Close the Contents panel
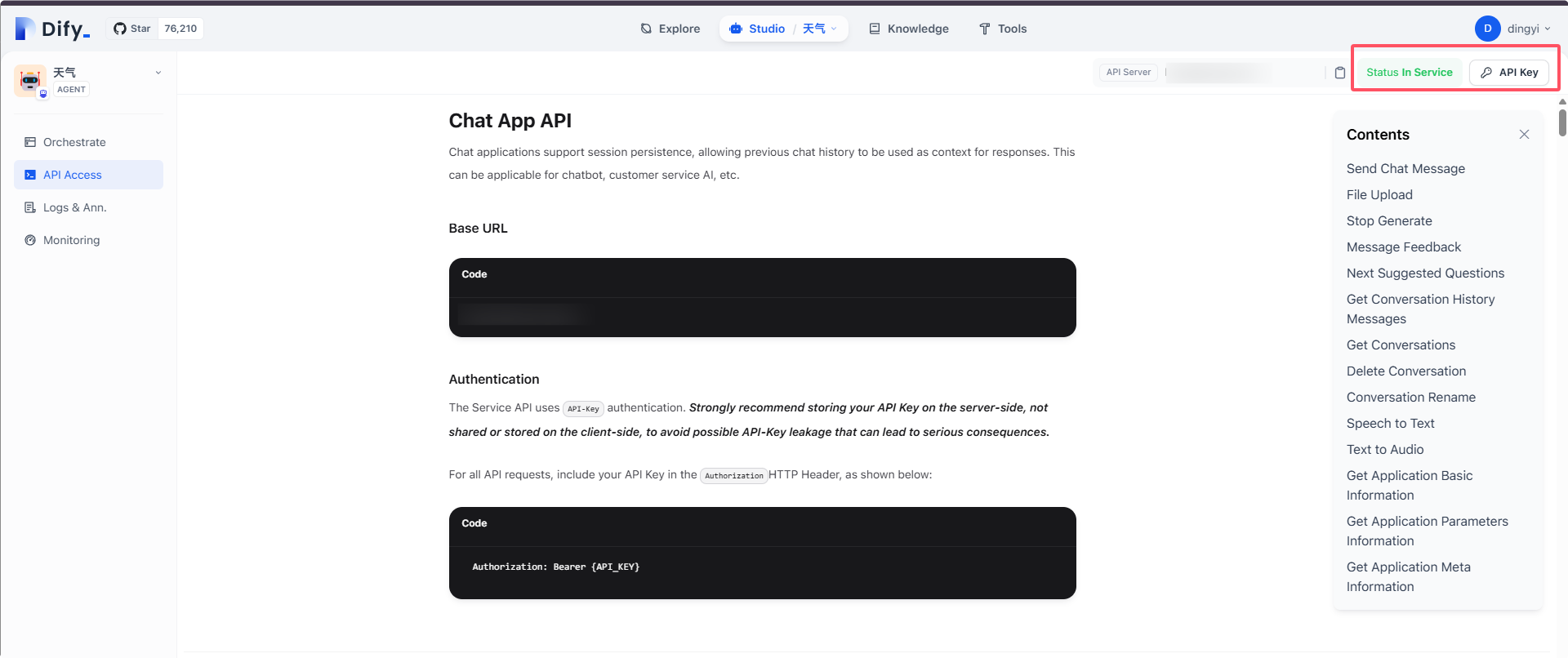The width and height of the screenshot is (1568, 658). (1524, 135)
